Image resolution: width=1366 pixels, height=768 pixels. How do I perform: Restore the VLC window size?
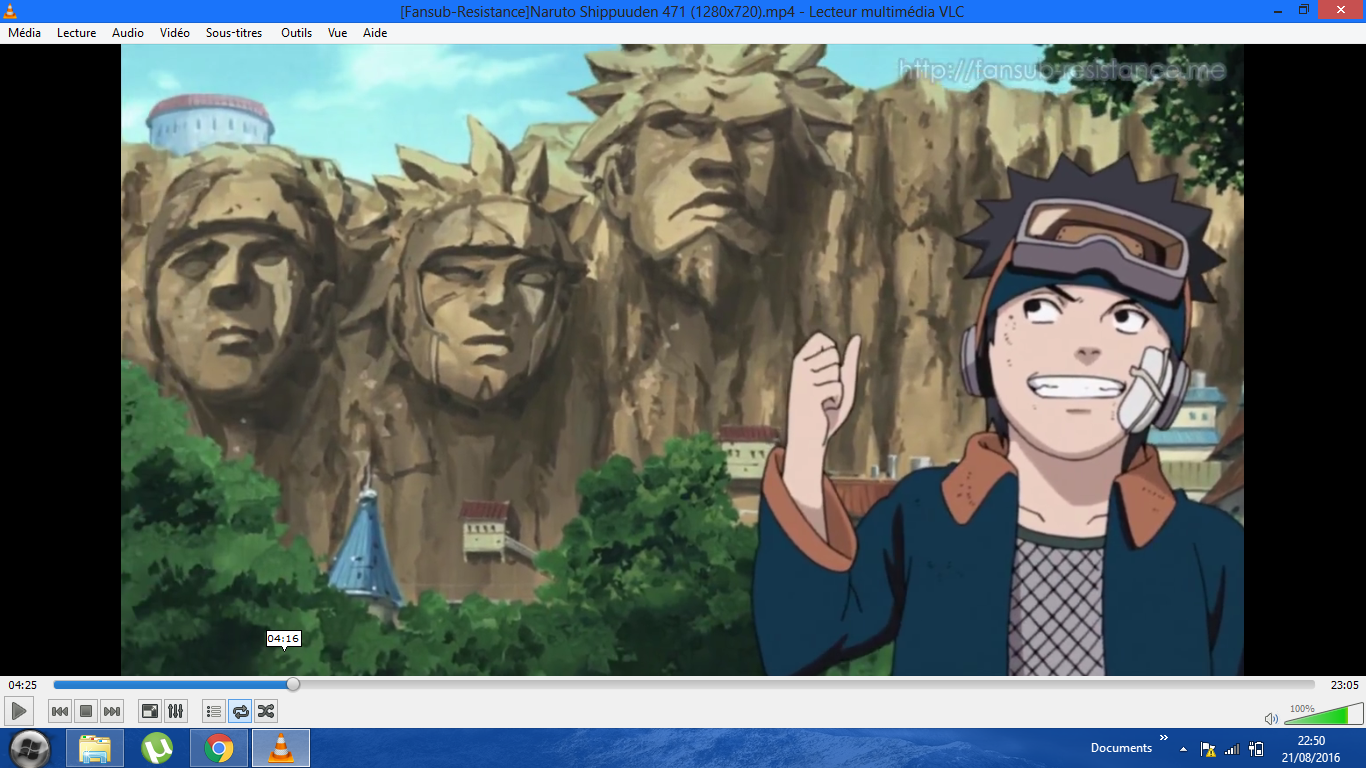(1304, 9)
